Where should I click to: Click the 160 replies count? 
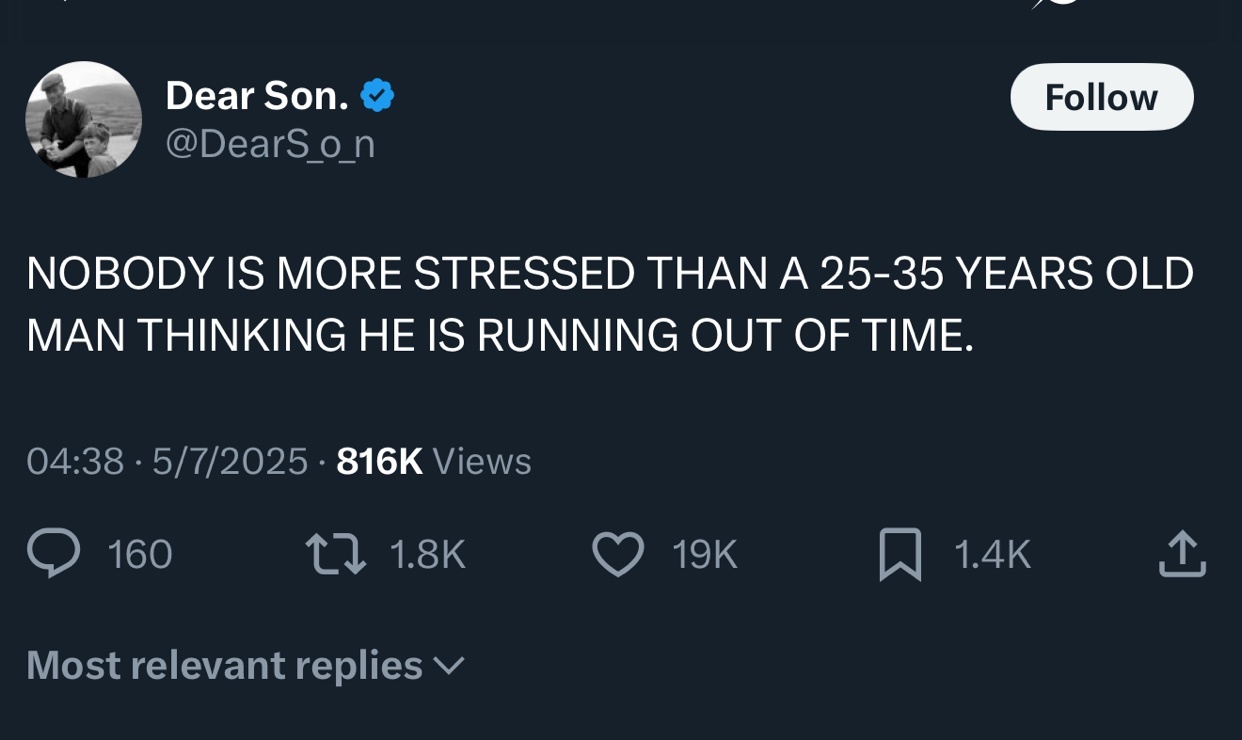click(140, 554)
